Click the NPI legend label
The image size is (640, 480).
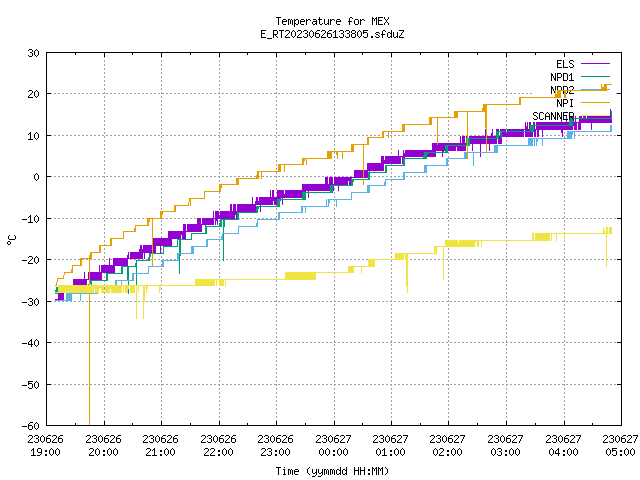565,103
